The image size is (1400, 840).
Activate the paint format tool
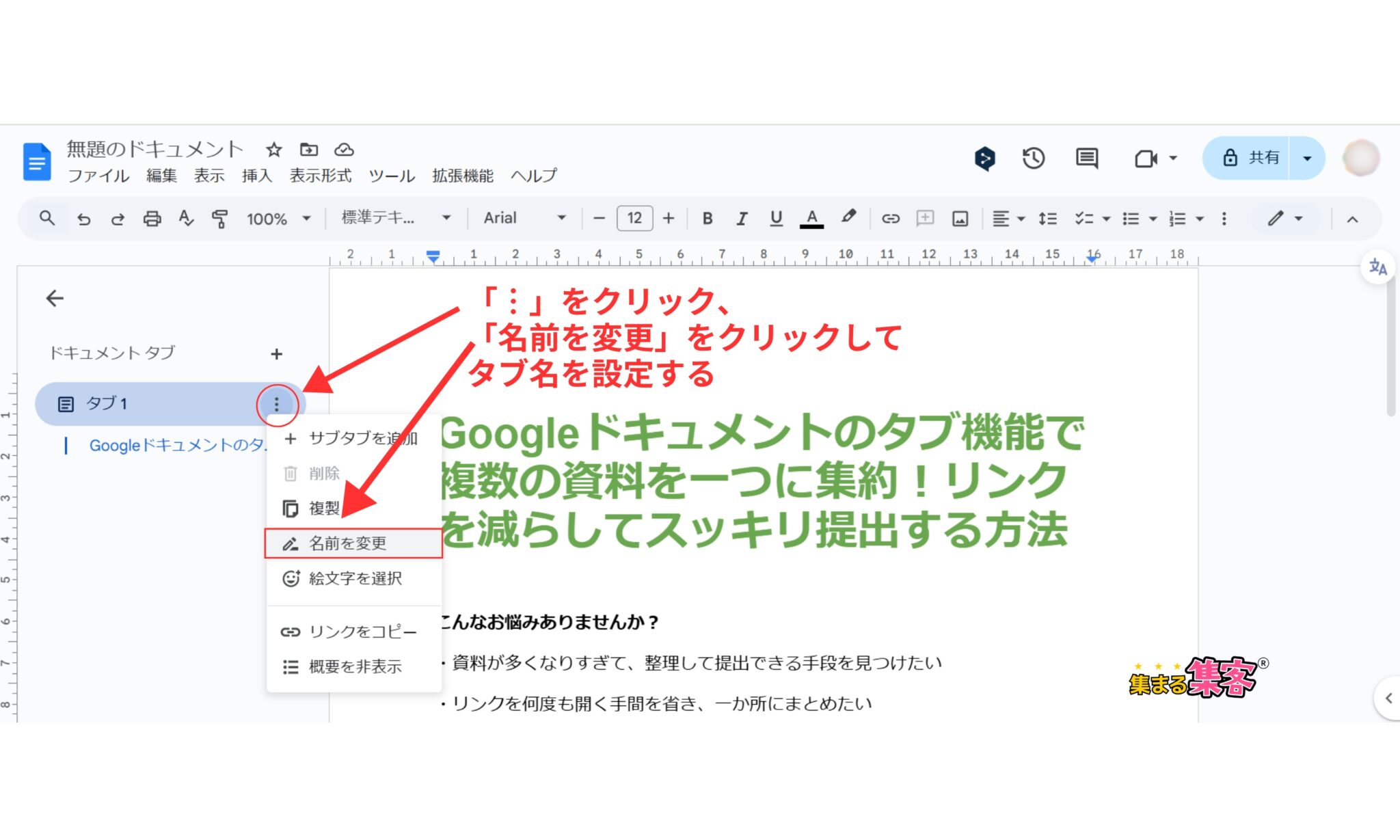tap(219, 219)
